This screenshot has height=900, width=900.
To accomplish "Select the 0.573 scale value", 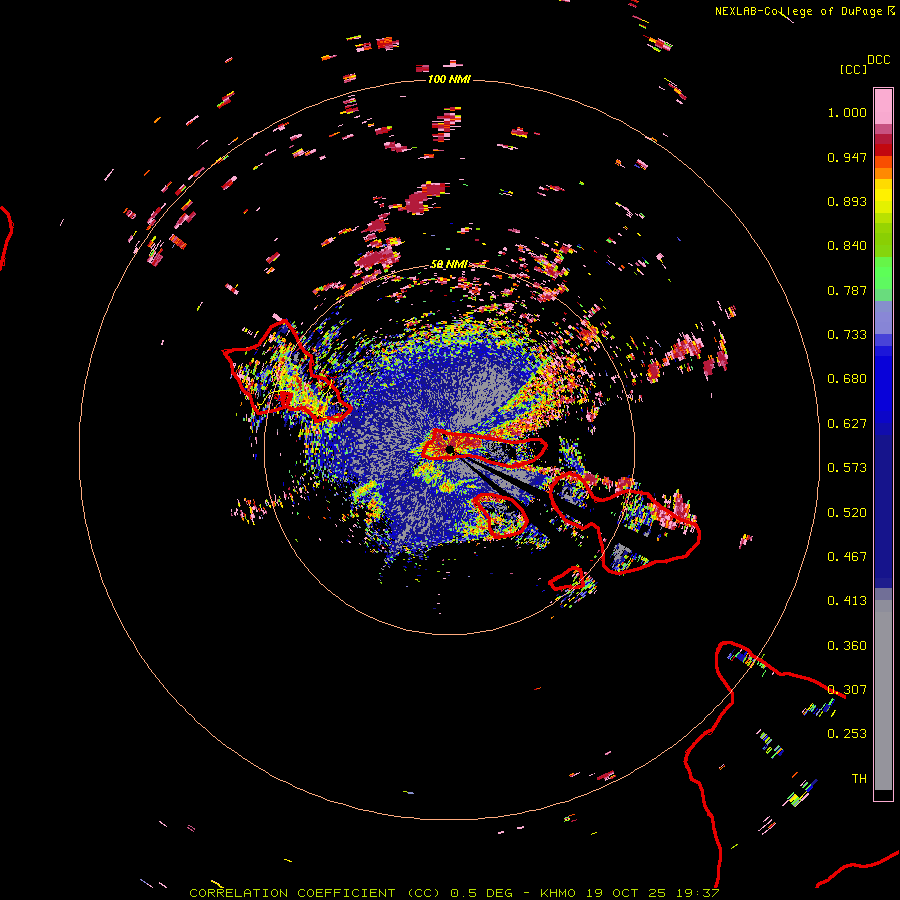I will (847, 468).
